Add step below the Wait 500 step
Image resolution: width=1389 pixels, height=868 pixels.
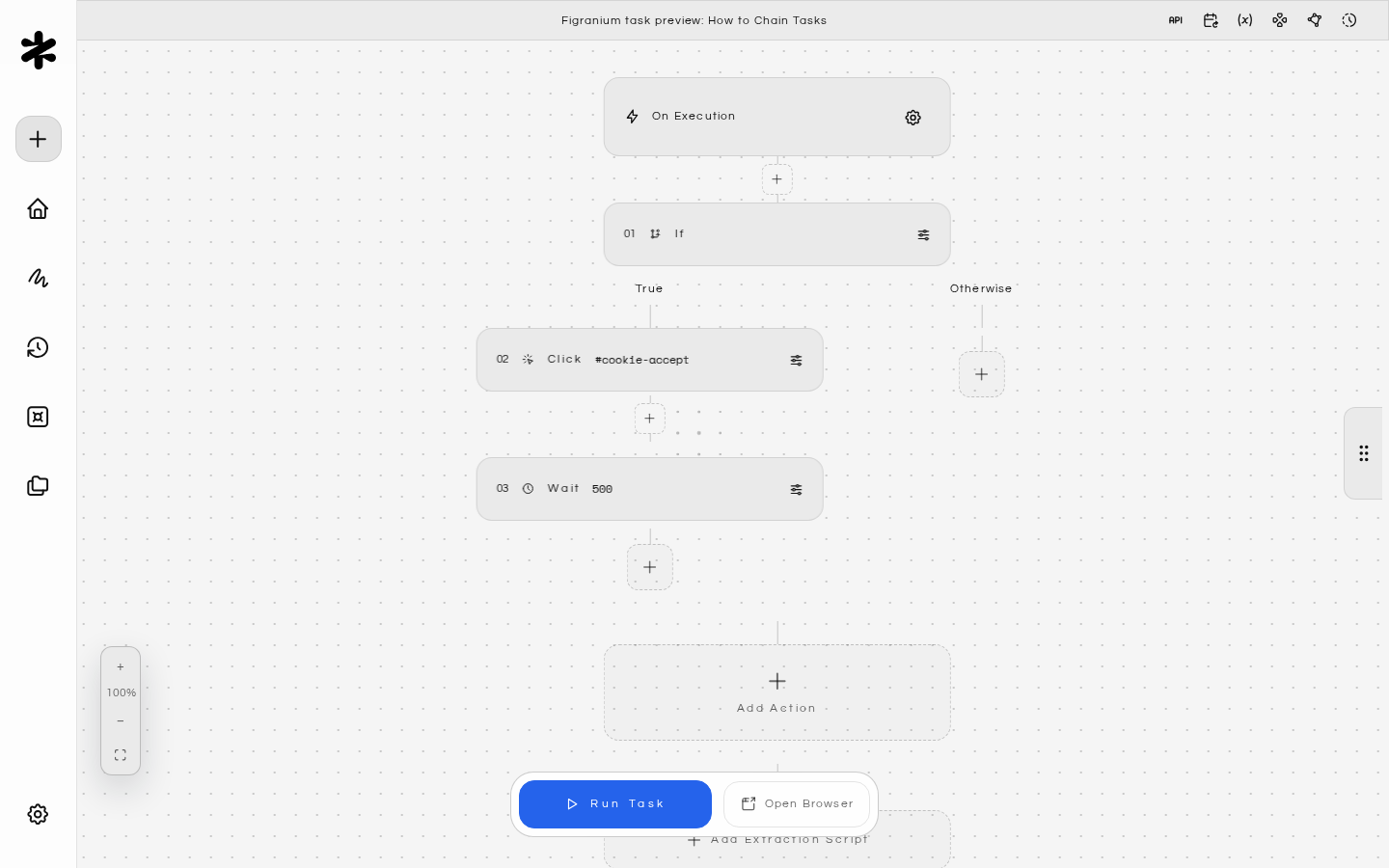click(x=650, y=567)
